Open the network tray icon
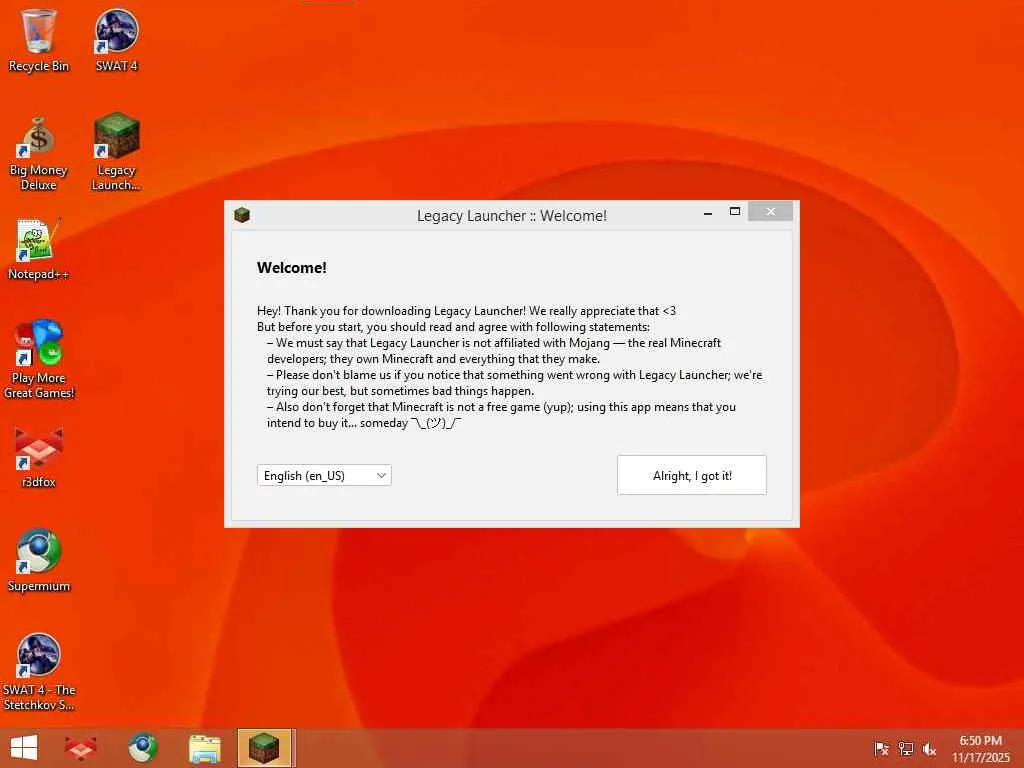This screenshot has width=1024, height=768. tap(906, 748)
